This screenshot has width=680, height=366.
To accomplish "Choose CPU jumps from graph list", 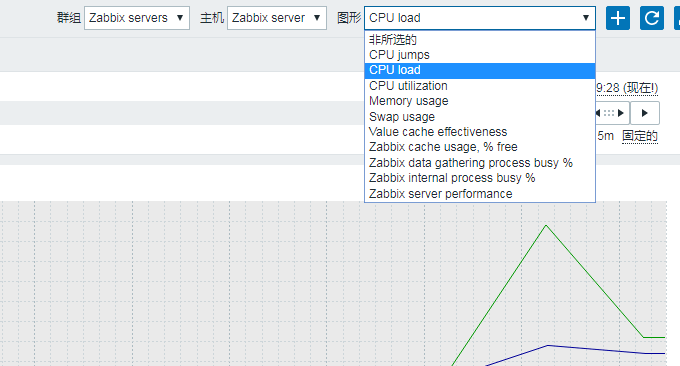I will [x=480, y=55].
